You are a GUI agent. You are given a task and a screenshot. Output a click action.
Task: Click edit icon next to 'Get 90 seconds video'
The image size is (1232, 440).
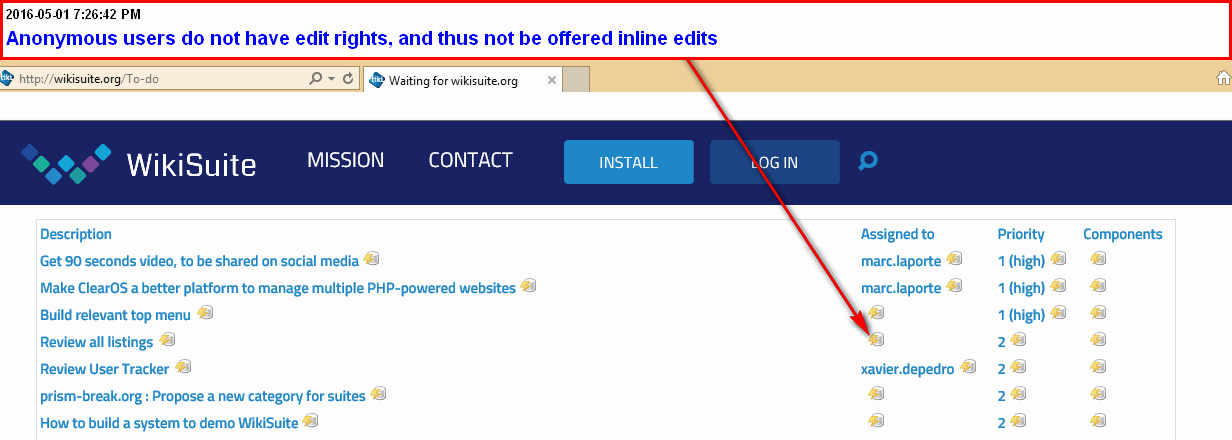372,260
